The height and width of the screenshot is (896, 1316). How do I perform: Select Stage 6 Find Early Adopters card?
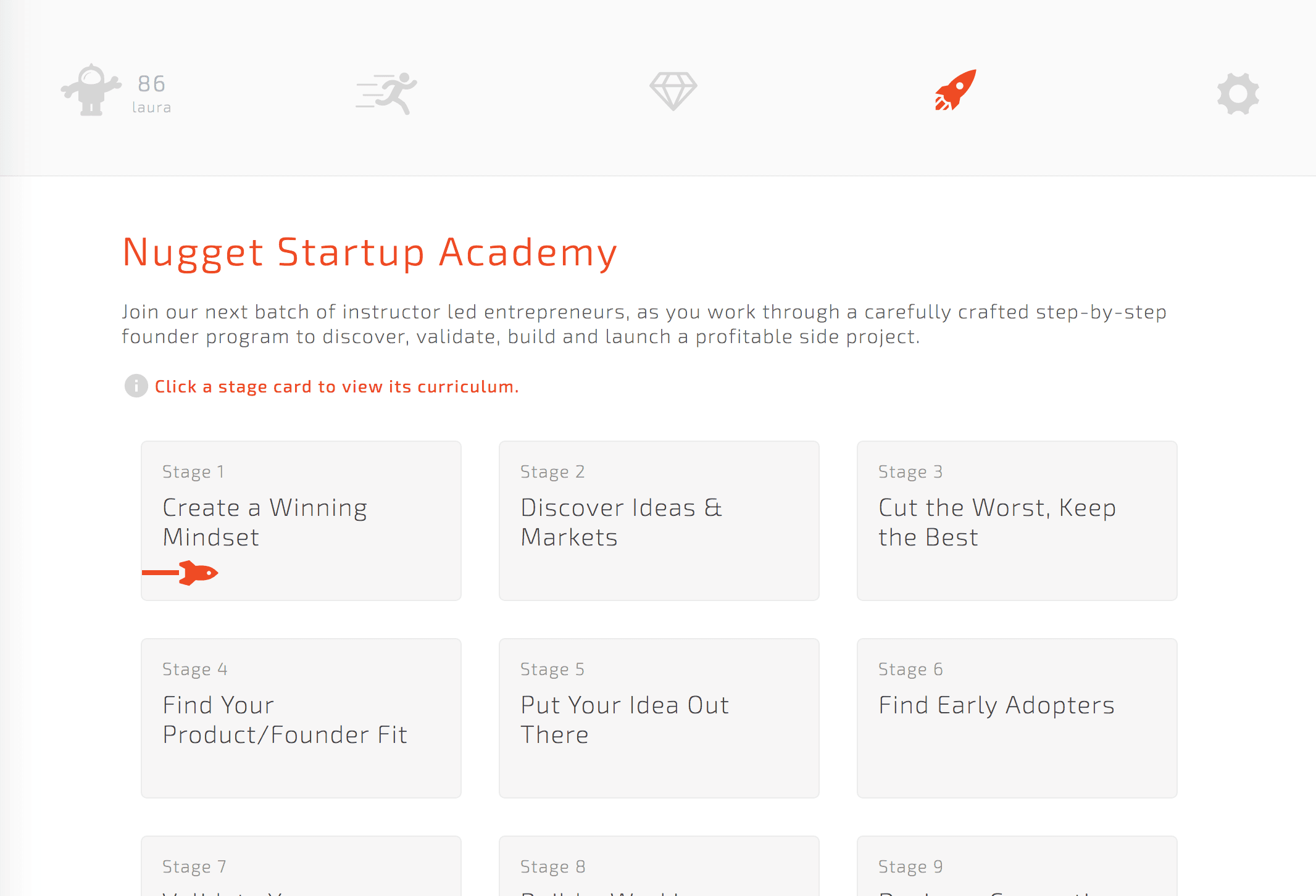pos(1017,718)
